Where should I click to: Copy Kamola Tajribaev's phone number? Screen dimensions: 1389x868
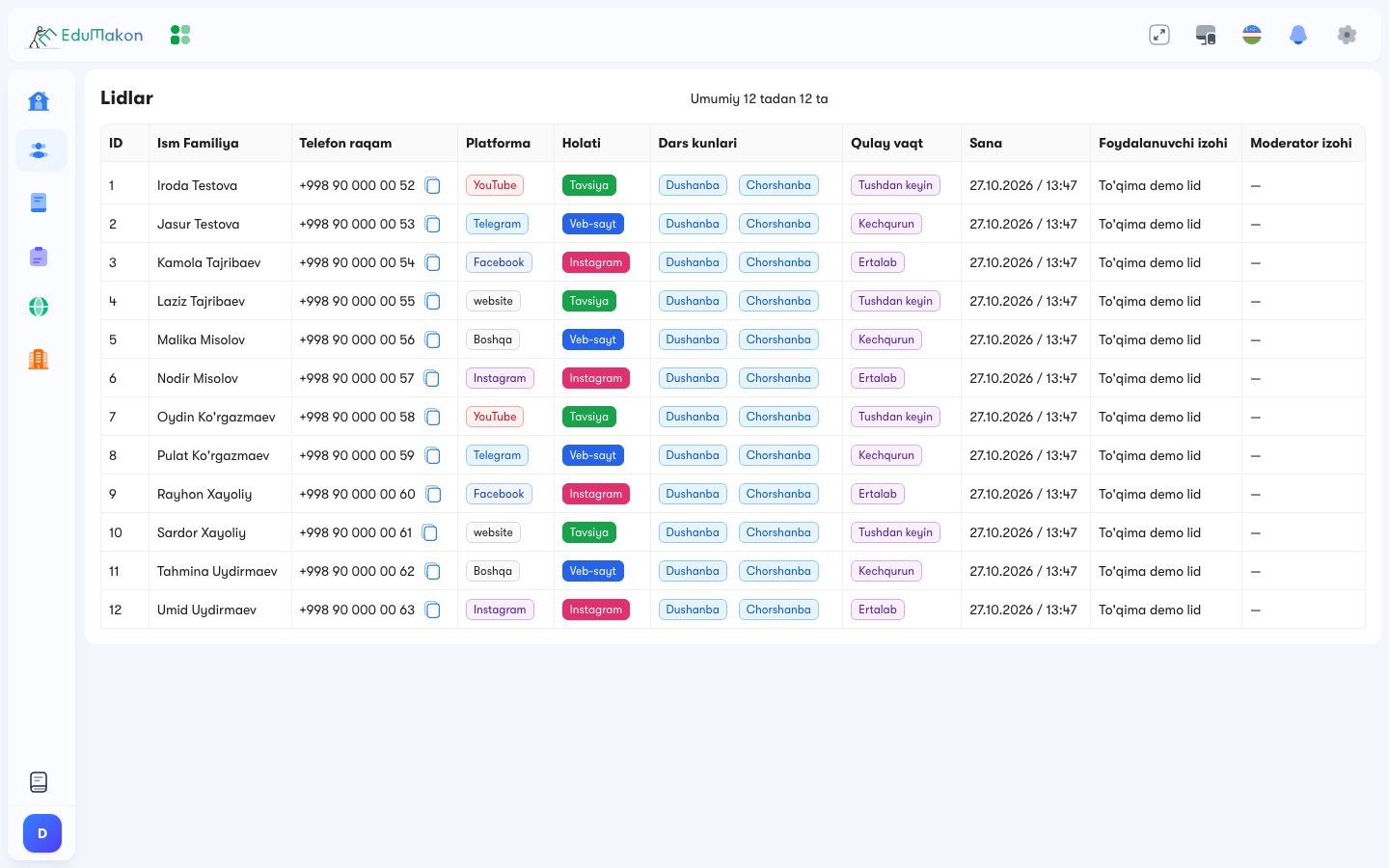(433, 263)
